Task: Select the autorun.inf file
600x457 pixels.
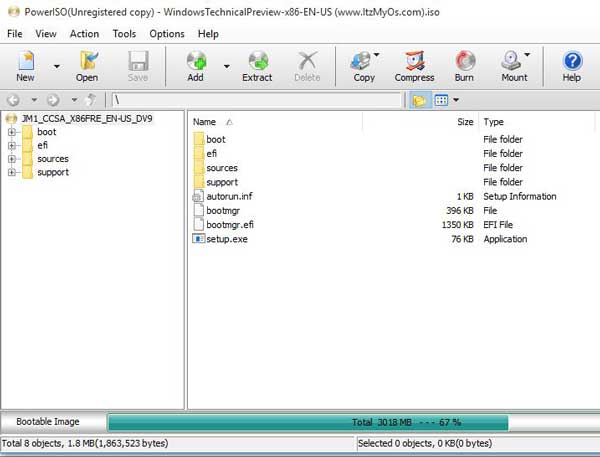Action: pos(229,196)
